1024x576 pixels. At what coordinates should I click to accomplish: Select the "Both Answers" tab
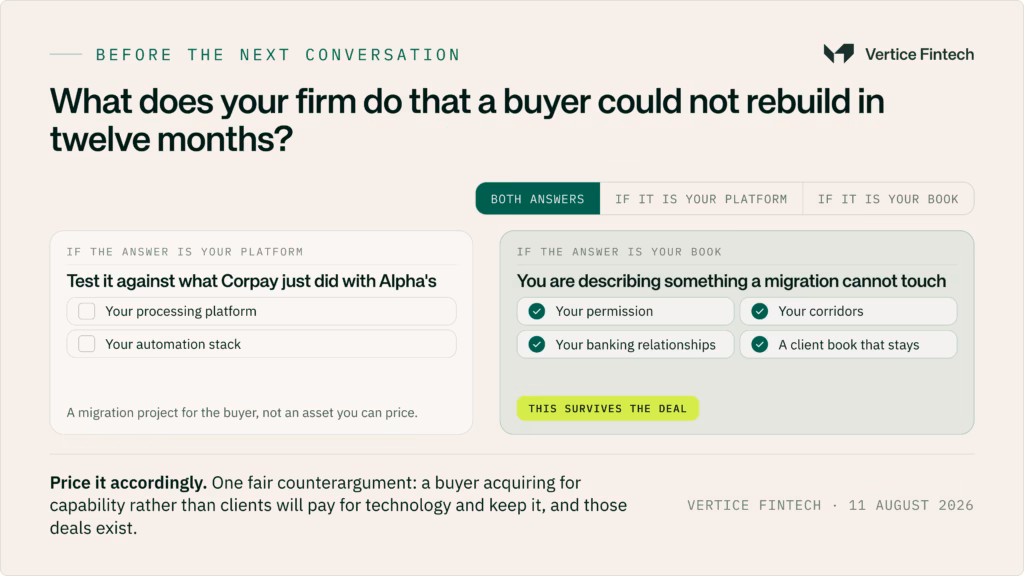537,199
